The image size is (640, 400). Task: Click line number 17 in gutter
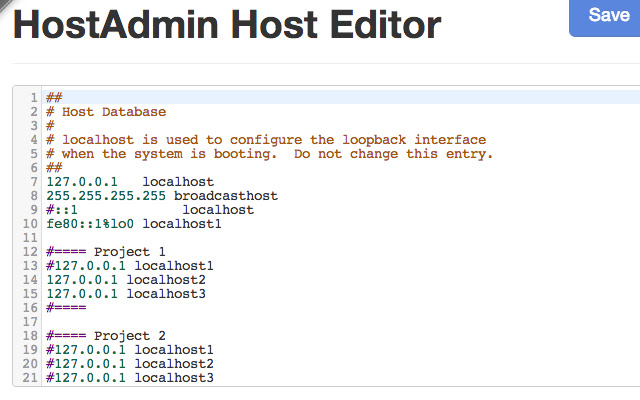pyautogui.click(x=30, y=322)
